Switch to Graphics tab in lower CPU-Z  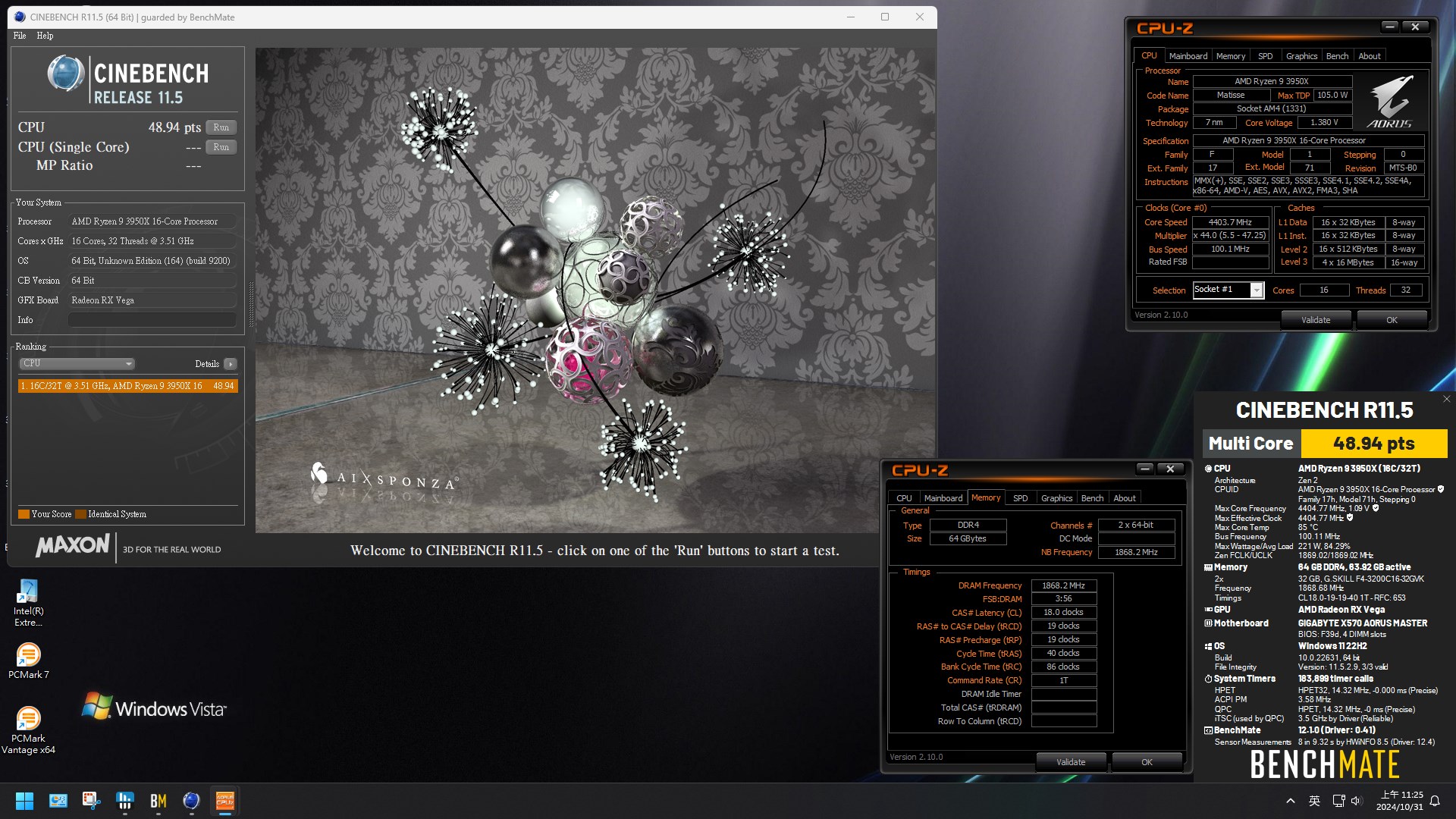click(x=1056, y=498)
